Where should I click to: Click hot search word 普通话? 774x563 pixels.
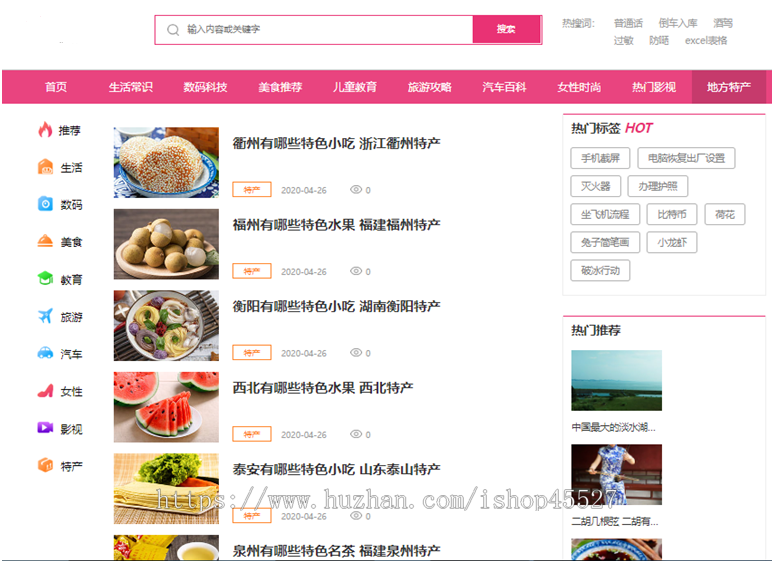click(628, 23)
